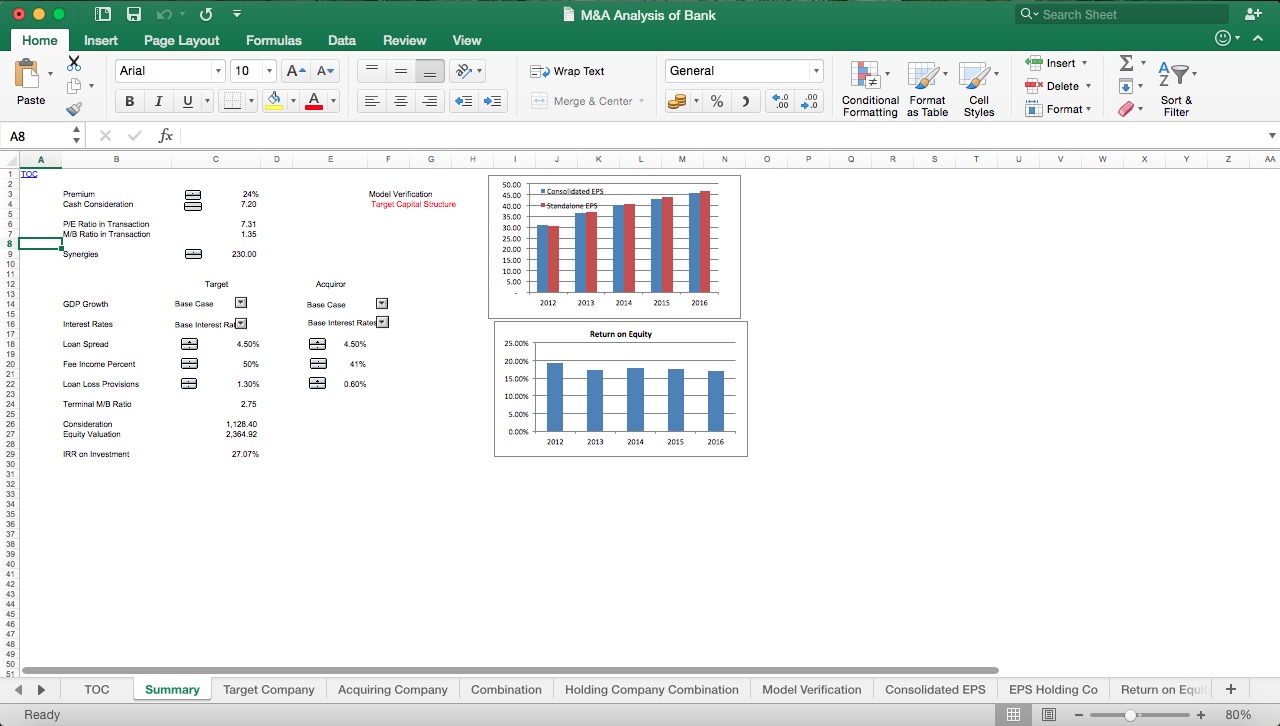Click the AutoSum icon

(1127, 62)
